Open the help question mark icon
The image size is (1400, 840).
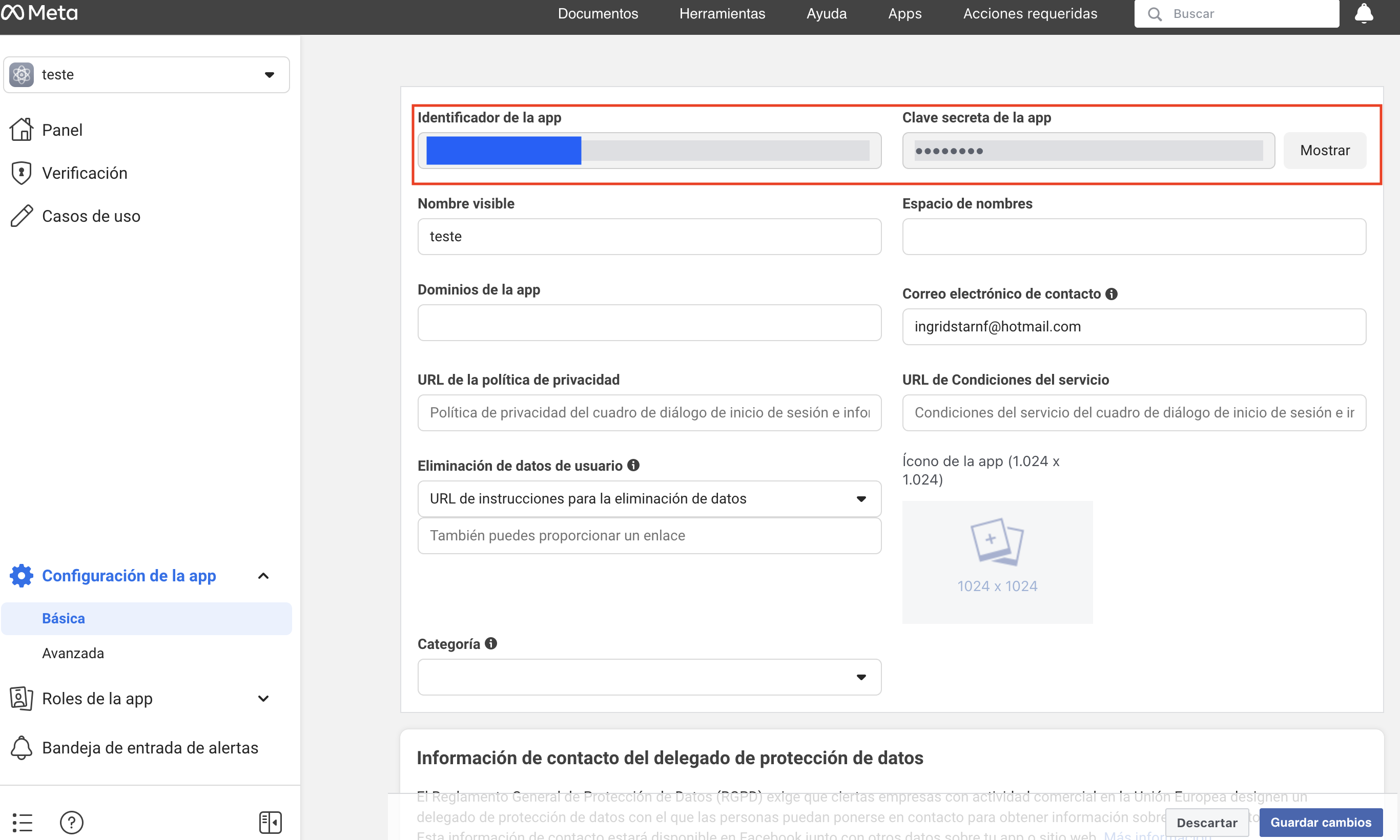tap(71, 822)
